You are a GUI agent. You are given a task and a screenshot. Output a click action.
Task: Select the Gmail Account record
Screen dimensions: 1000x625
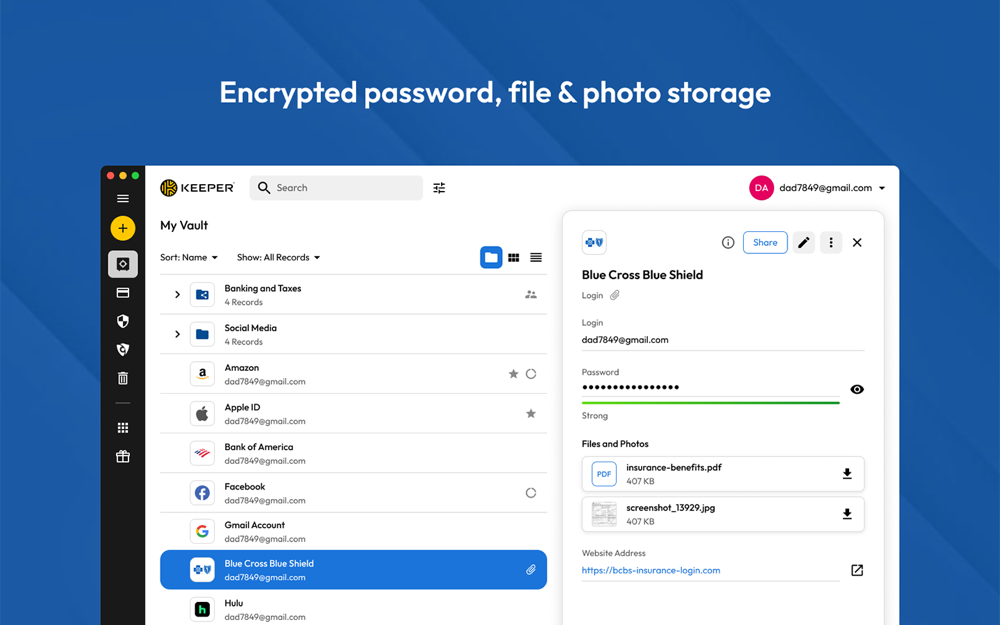(353, 531)
